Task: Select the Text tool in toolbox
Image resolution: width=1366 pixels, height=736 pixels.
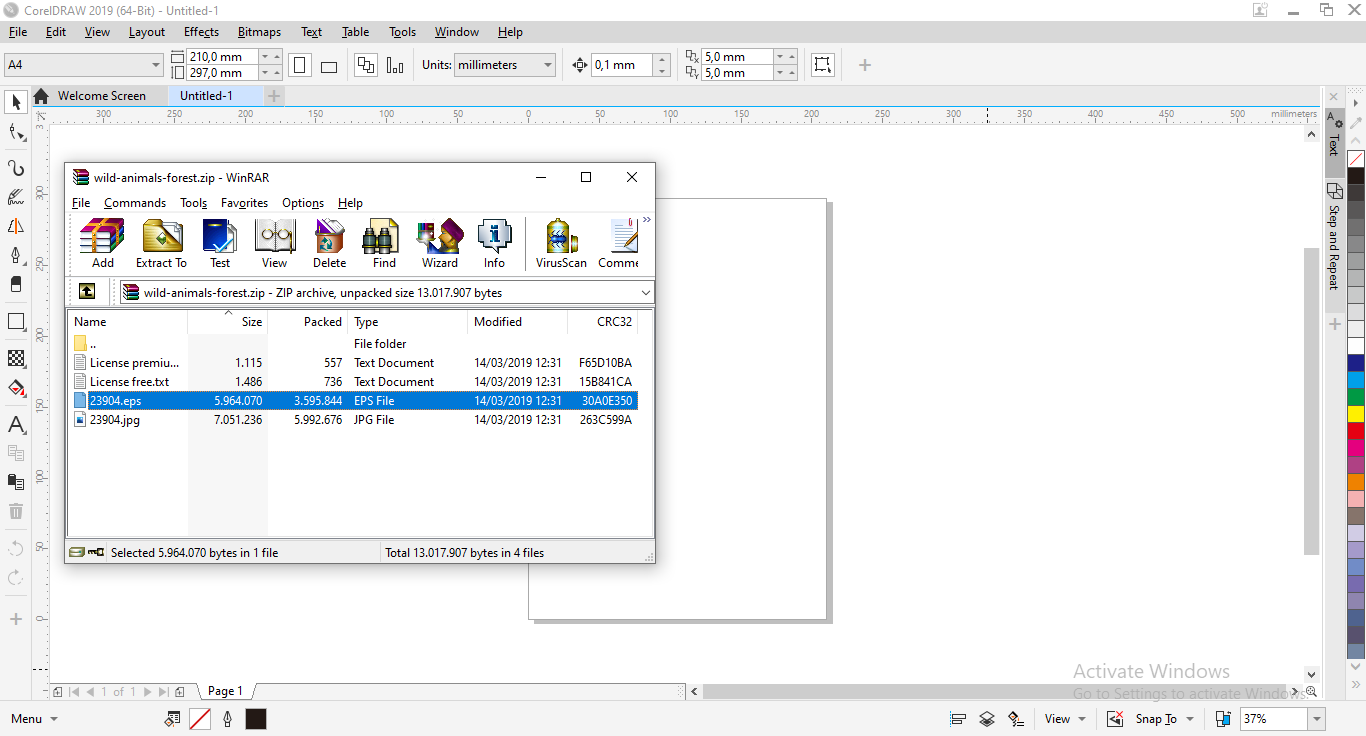Action: tap(16, 425)
